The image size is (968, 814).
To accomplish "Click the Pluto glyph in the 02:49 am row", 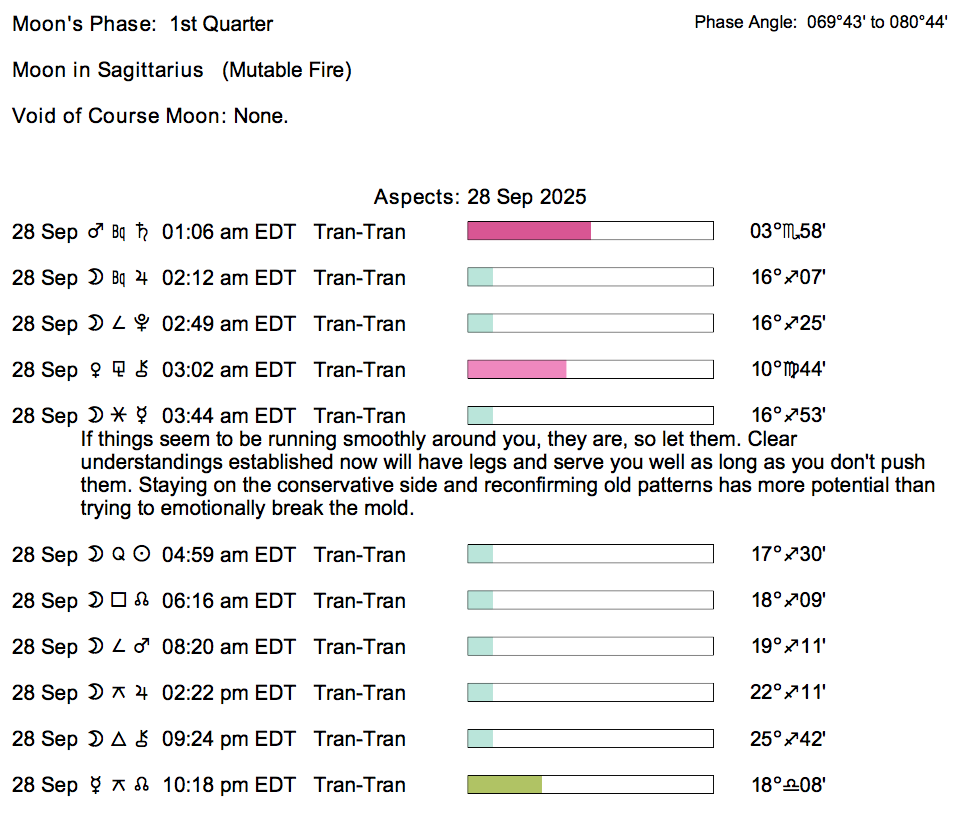I will 142,324.
